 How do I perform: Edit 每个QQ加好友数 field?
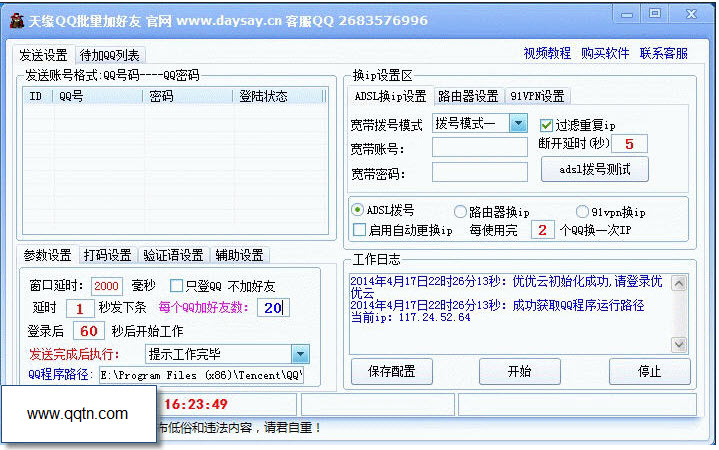tap(273, 308)
